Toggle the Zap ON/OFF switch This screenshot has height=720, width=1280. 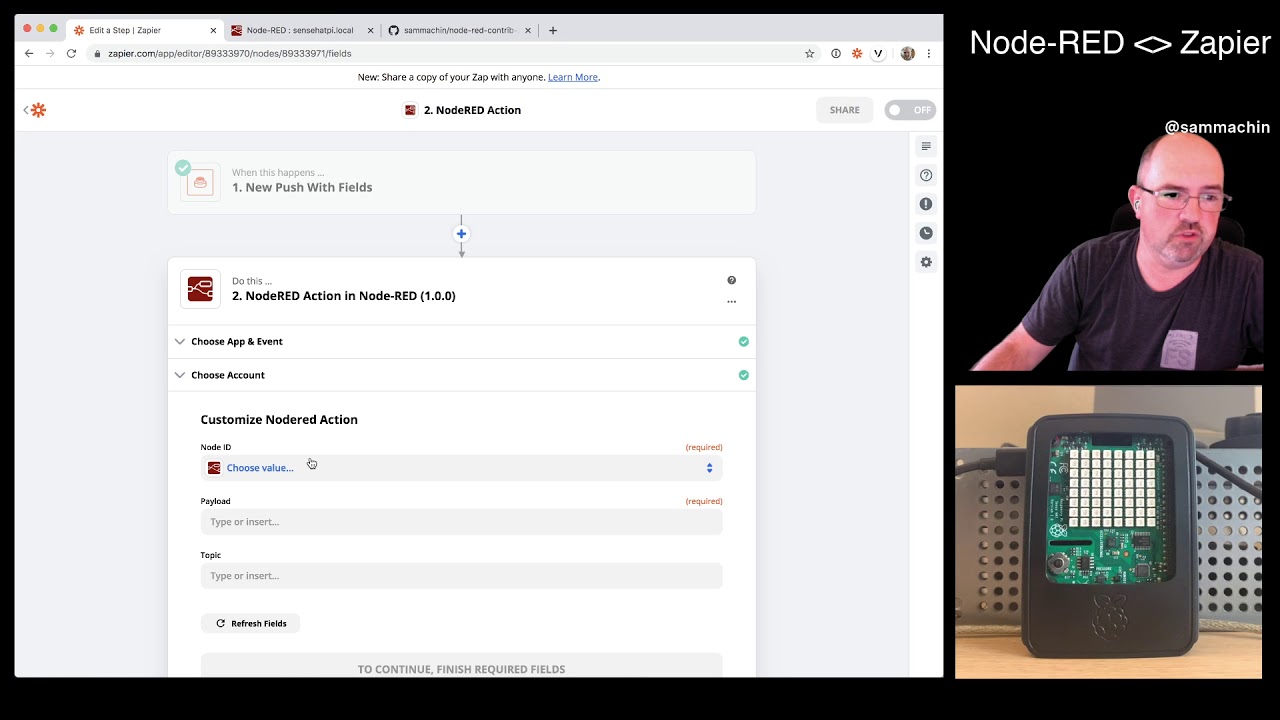pyautogui.click(x=910, y=110)
